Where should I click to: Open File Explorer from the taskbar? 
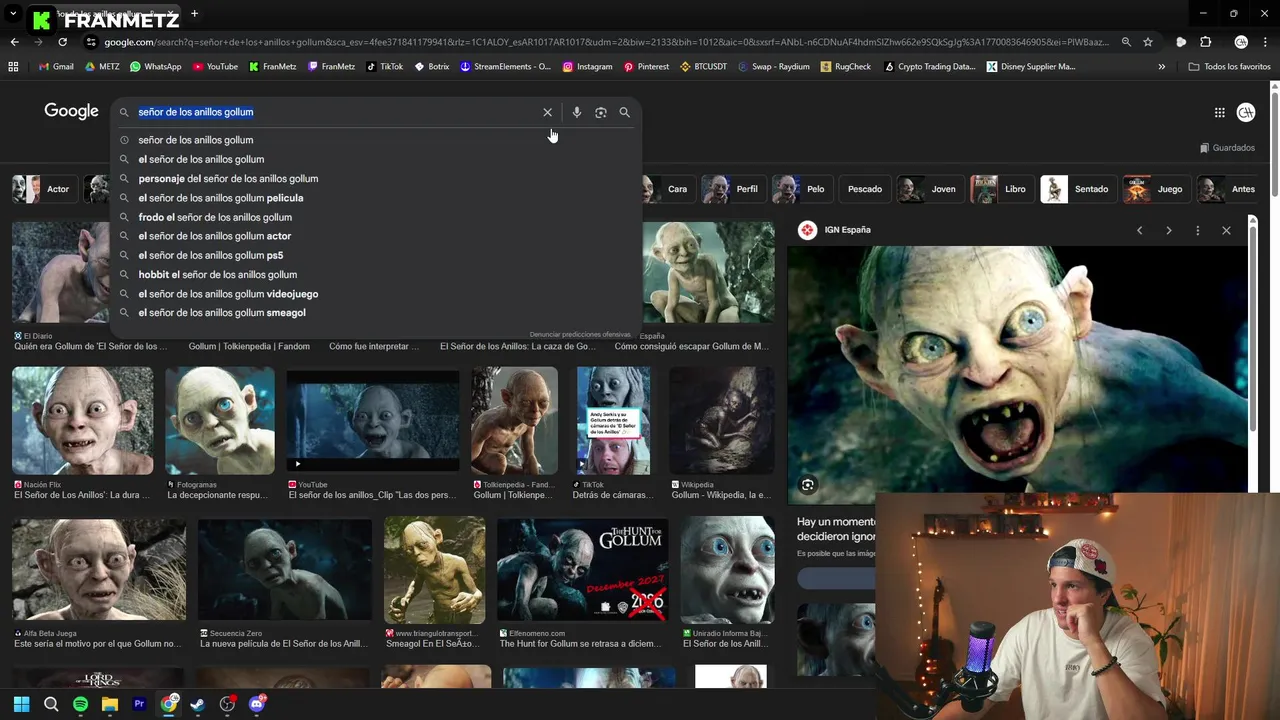coord(110,704)
